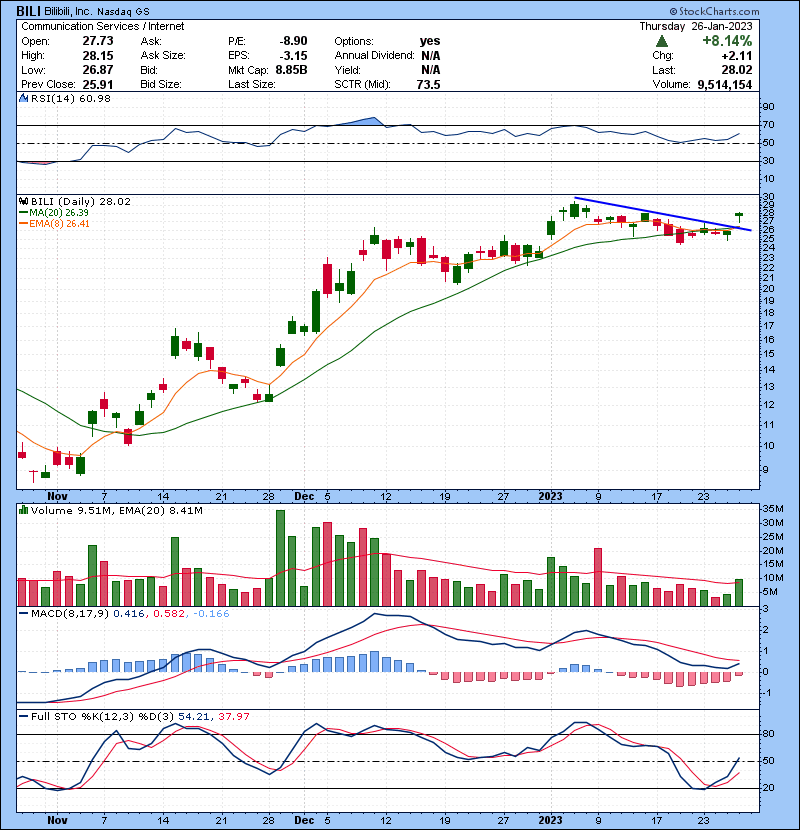Screen dimensions: 800x830
Task: Open the StockCharts.com copyright label
Action: tap(714, 11)
